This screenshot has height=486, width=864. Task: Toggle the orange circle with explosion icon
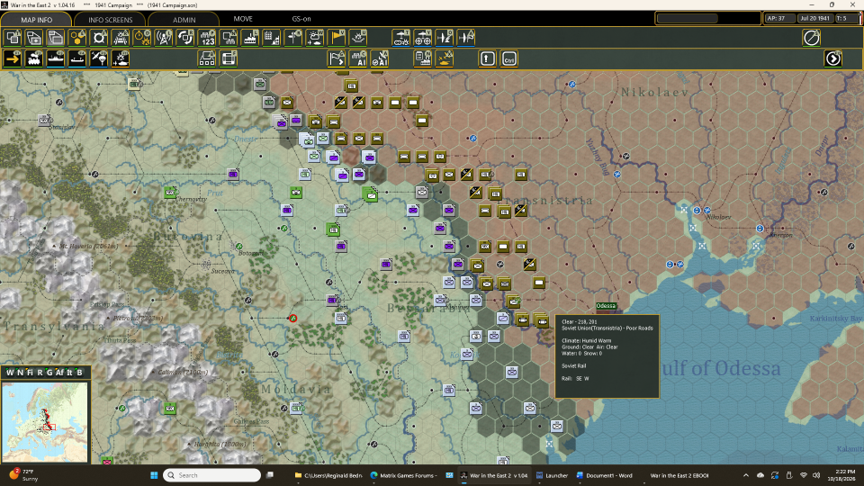[142, 38]
